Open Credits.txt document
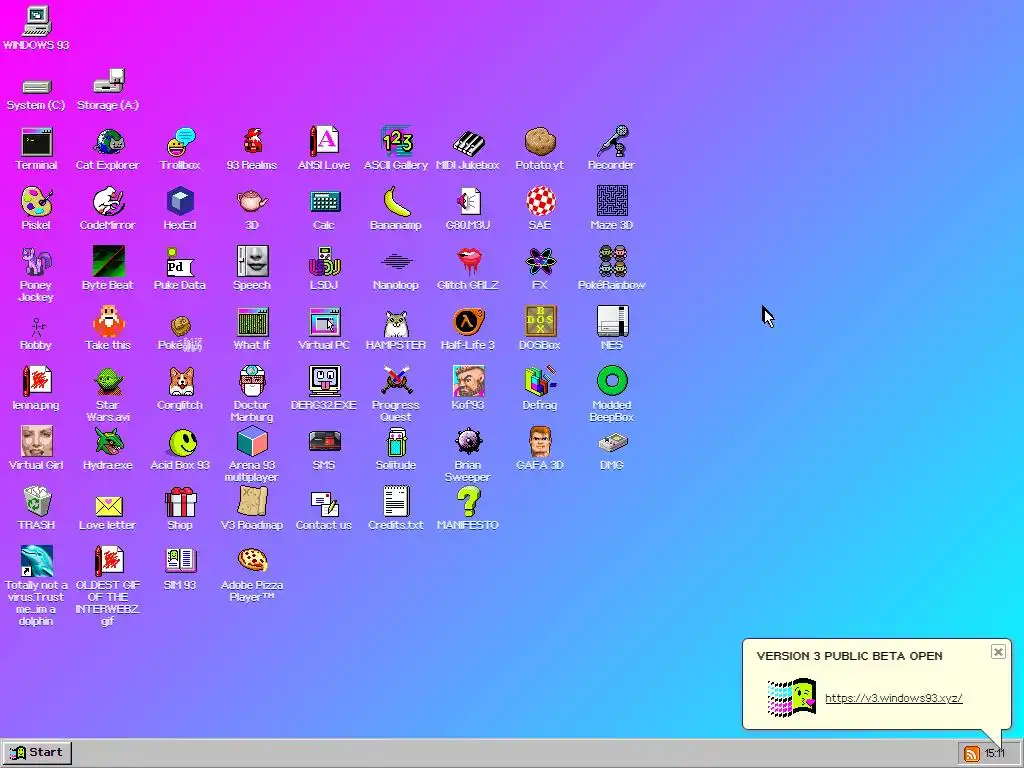 click(396, 502)
